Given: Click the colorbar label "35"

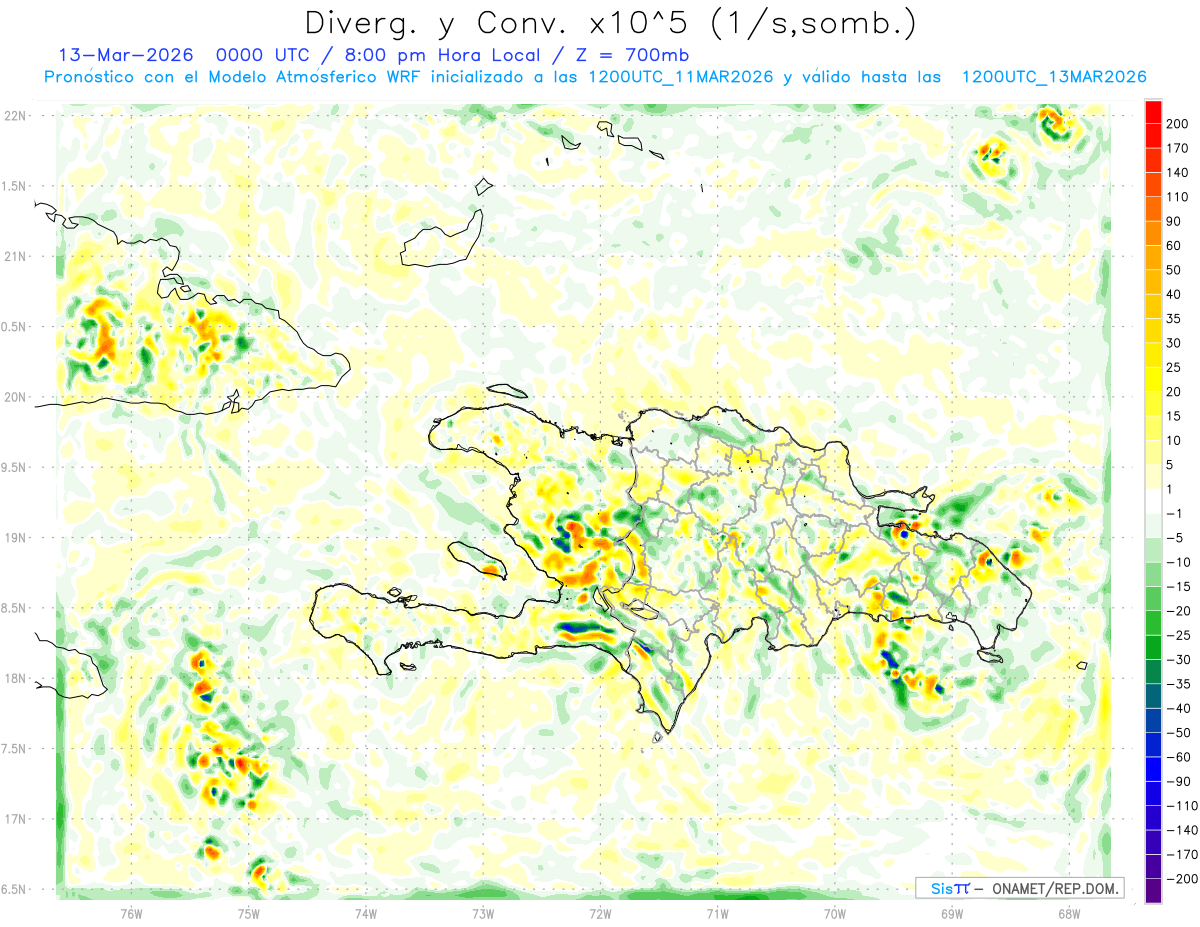Looking at the screenshot, I should click(1175, 319).
